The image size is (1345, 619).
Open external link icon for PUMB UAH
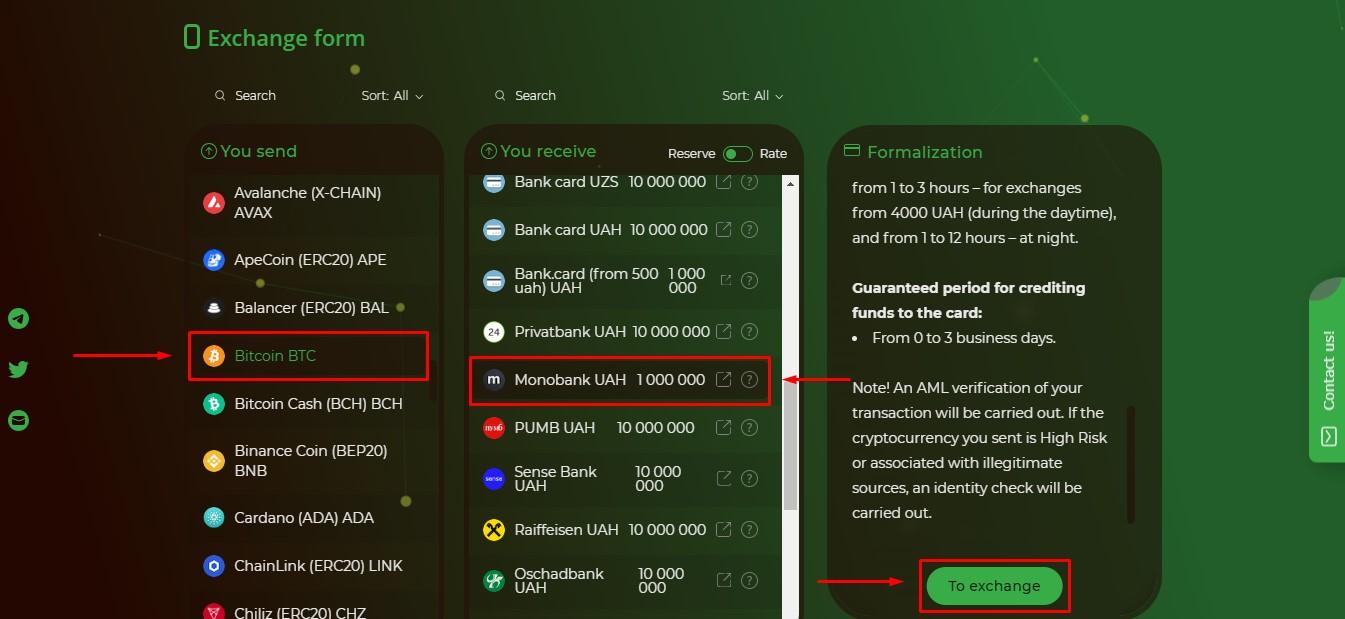click(x=724, y=428)
